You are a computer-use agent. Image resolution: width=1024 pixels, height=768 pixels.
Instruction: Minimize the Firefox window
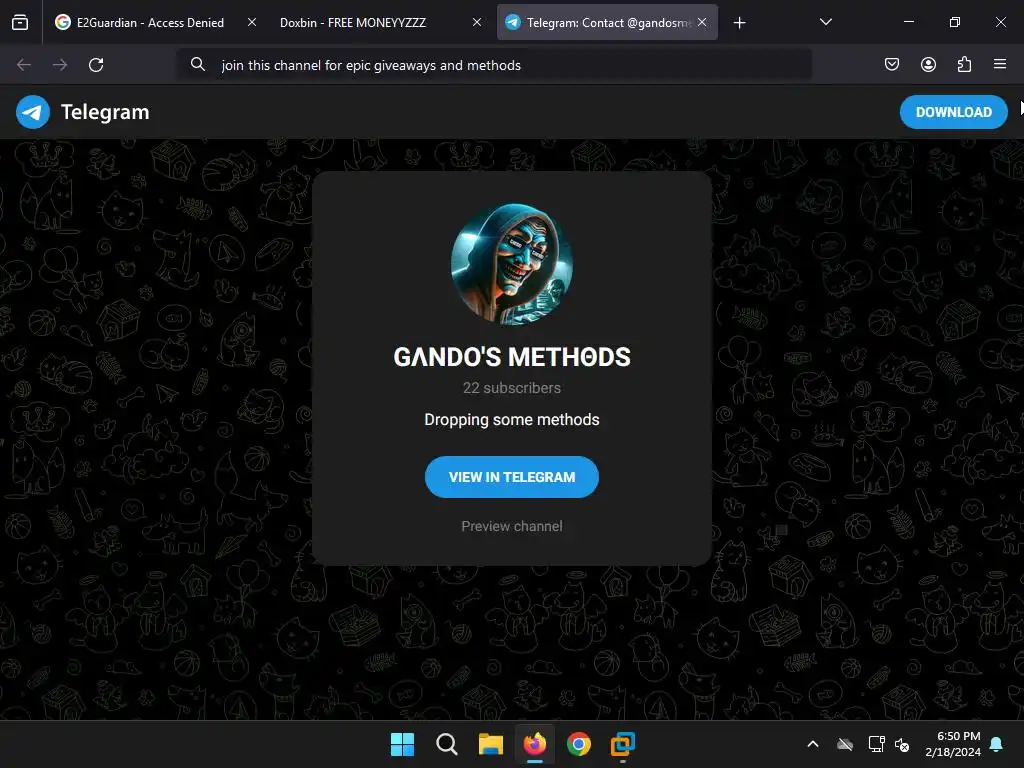tap(909, 22)
